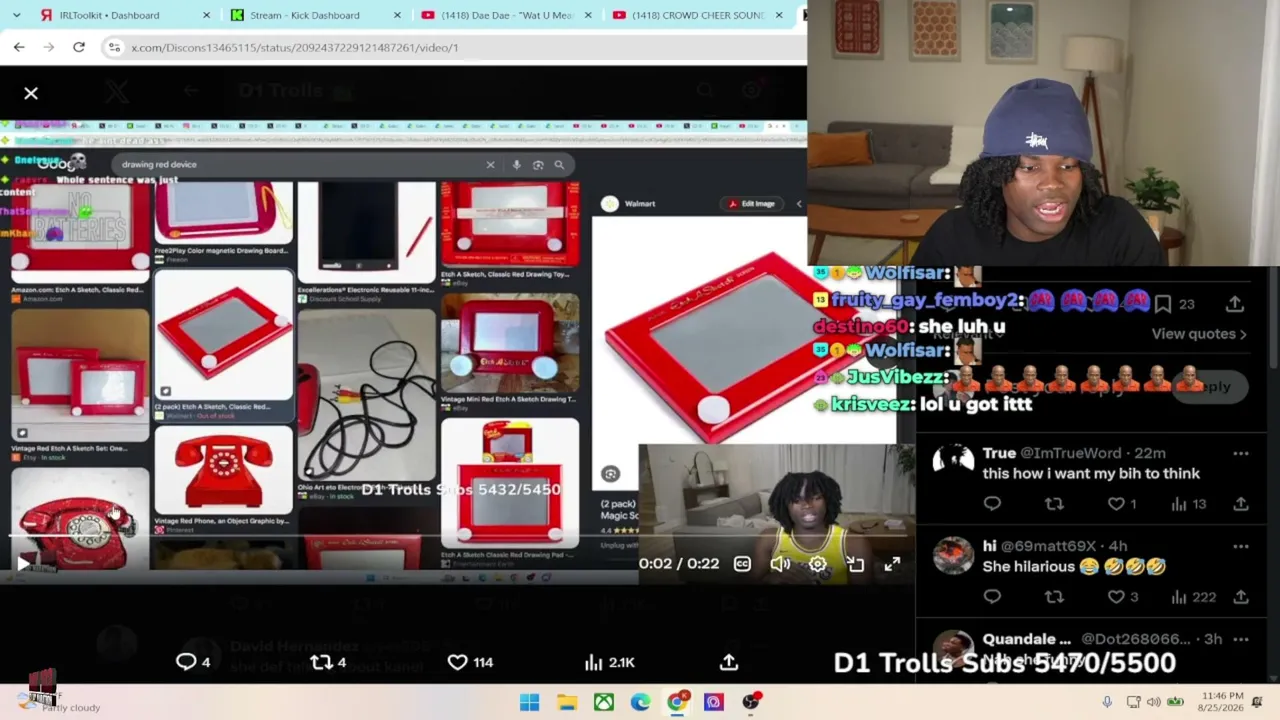Open True's profile avatar
The height and width of the screenshot is (720, 1280).
[952, 460]
